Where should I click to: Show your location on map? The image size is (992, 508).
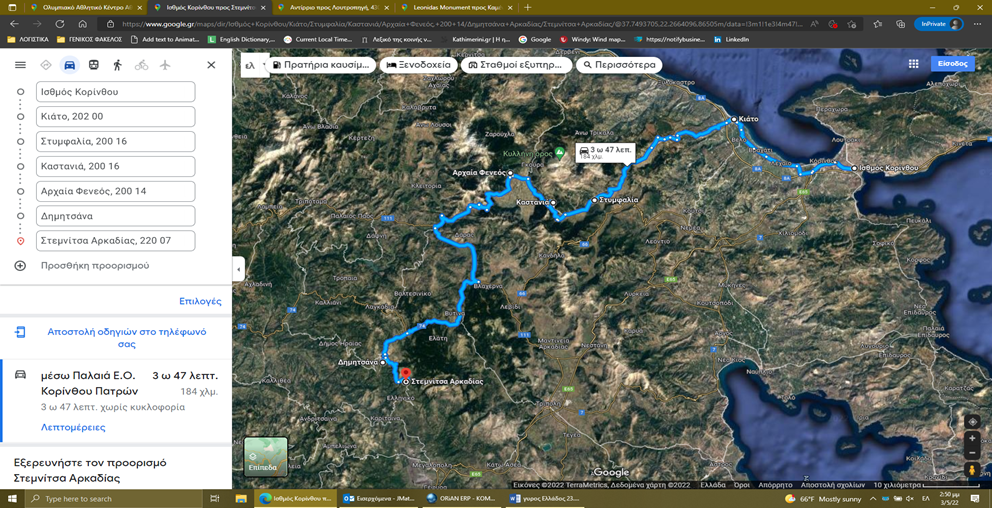tap(972, 422)
